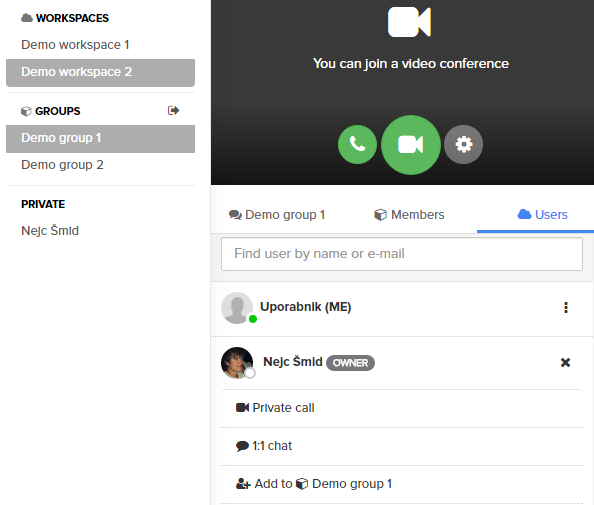Open Demo group 2
The image size is (594, 505).
pyautogui.click(x=62, y=165)
